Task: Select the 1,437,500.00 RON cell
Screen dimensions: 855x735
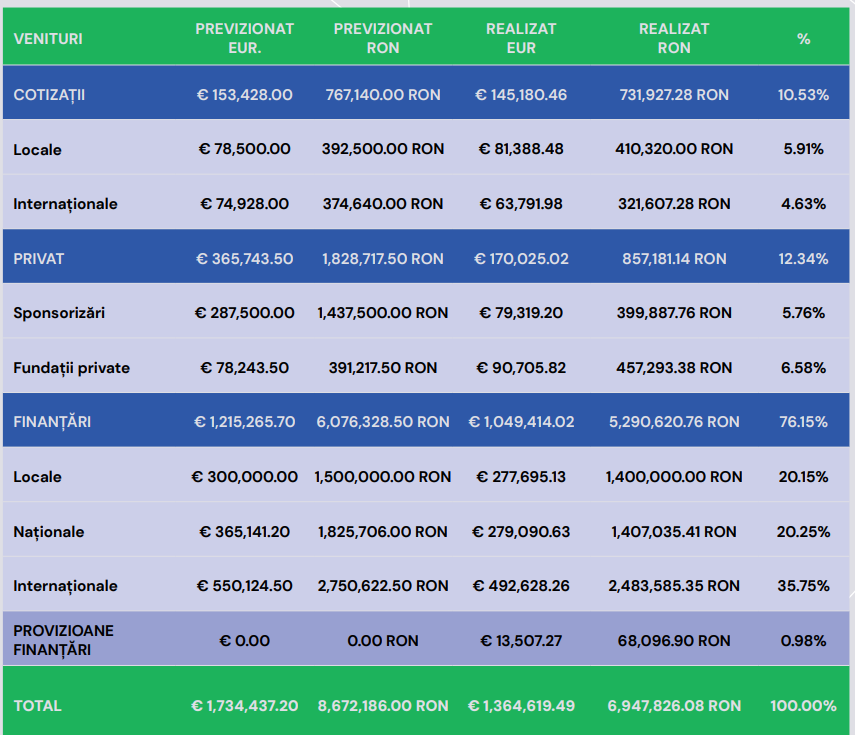Action: point(383,313)
